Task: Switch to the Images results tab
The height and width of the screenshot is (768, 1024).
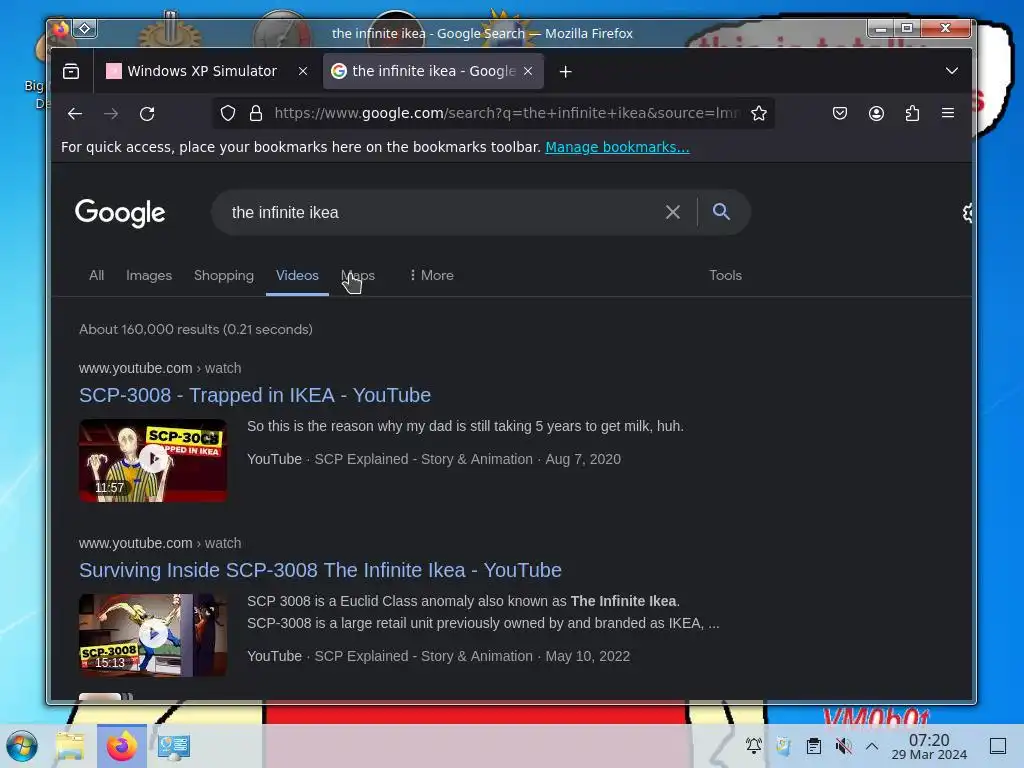Action: (149, 275)
